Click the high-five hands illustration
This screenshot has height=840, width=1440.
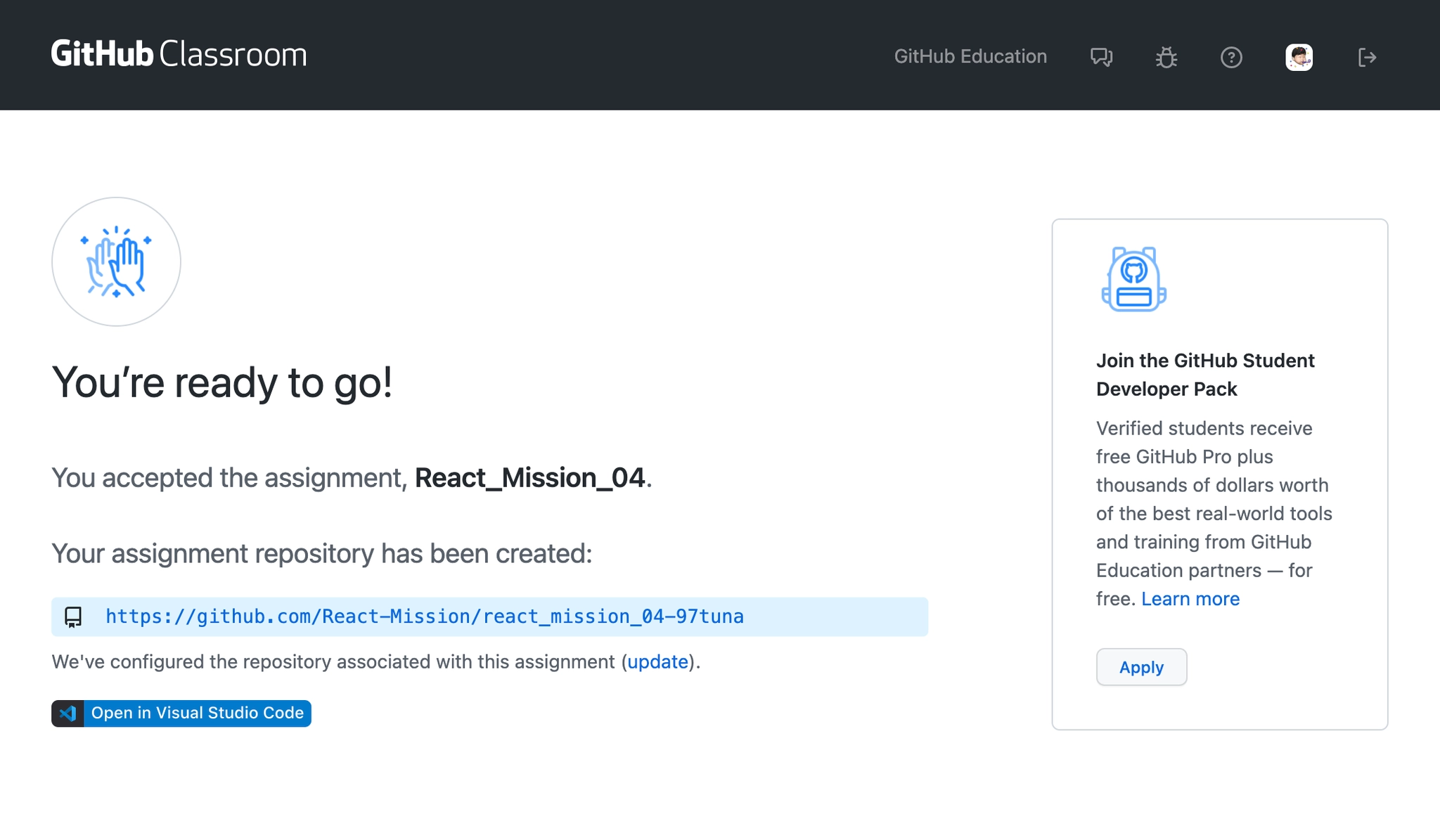116,261
